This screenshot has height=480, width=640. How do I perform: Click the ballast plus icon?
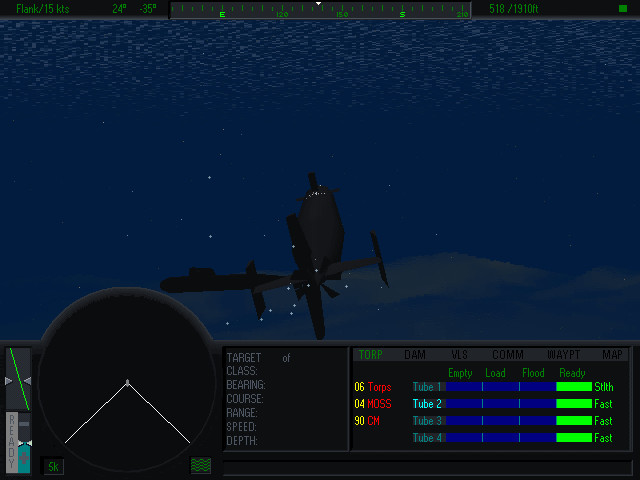(x=24, y=458)
